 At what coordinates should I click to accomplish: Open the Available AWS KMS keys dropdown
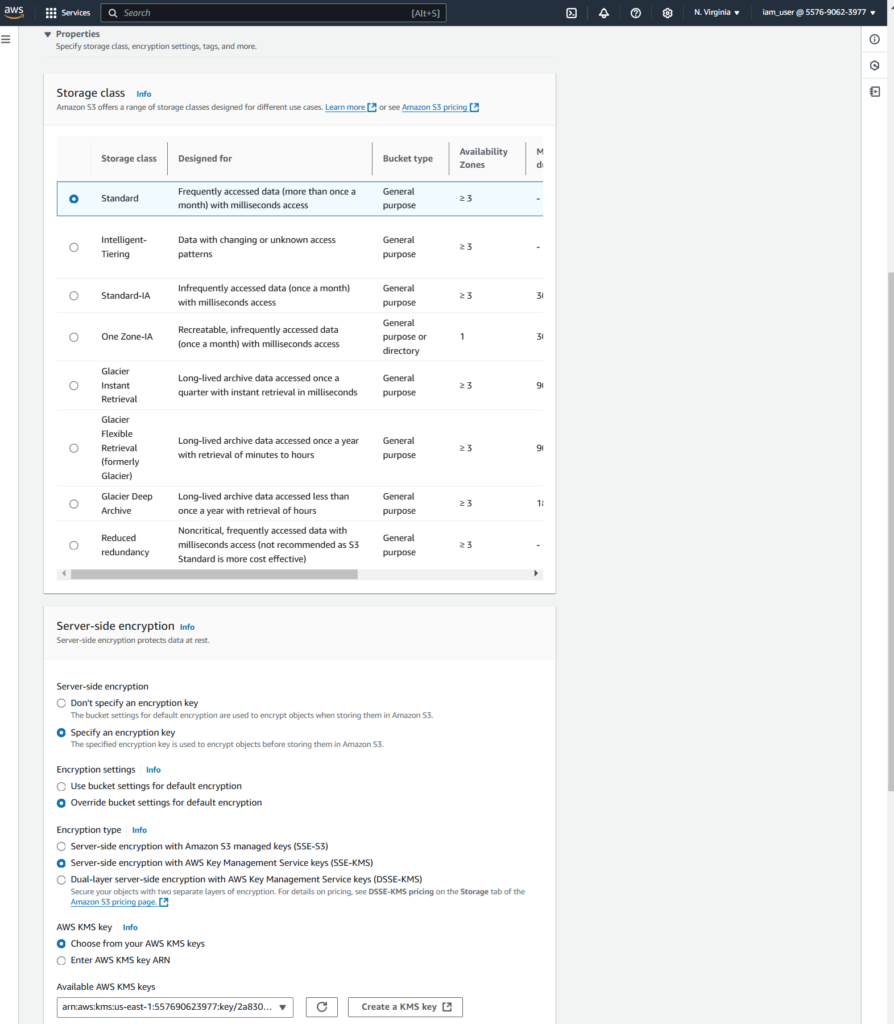[x=175, y=1007]
